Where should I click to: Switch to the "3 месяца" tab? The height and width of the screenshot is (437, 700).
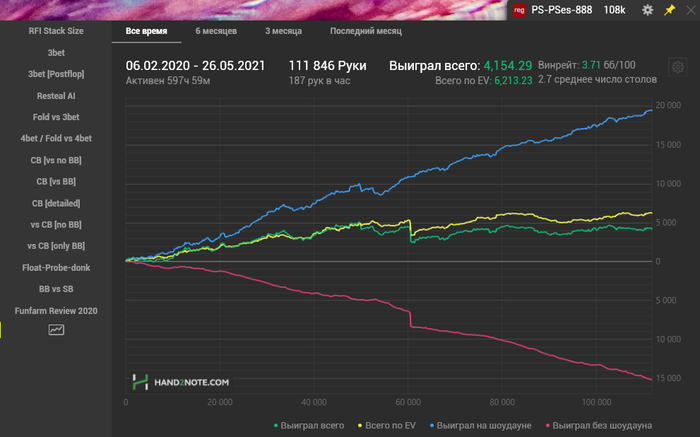coord(283,31)
